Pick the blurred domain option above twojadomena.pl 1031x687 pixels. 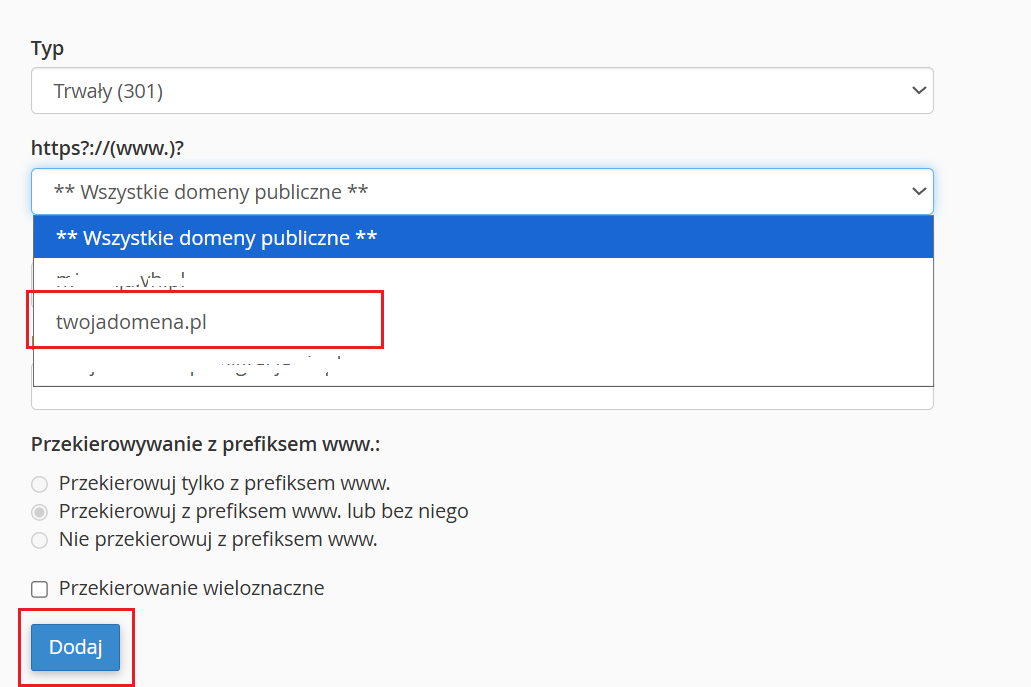(483, 279)
